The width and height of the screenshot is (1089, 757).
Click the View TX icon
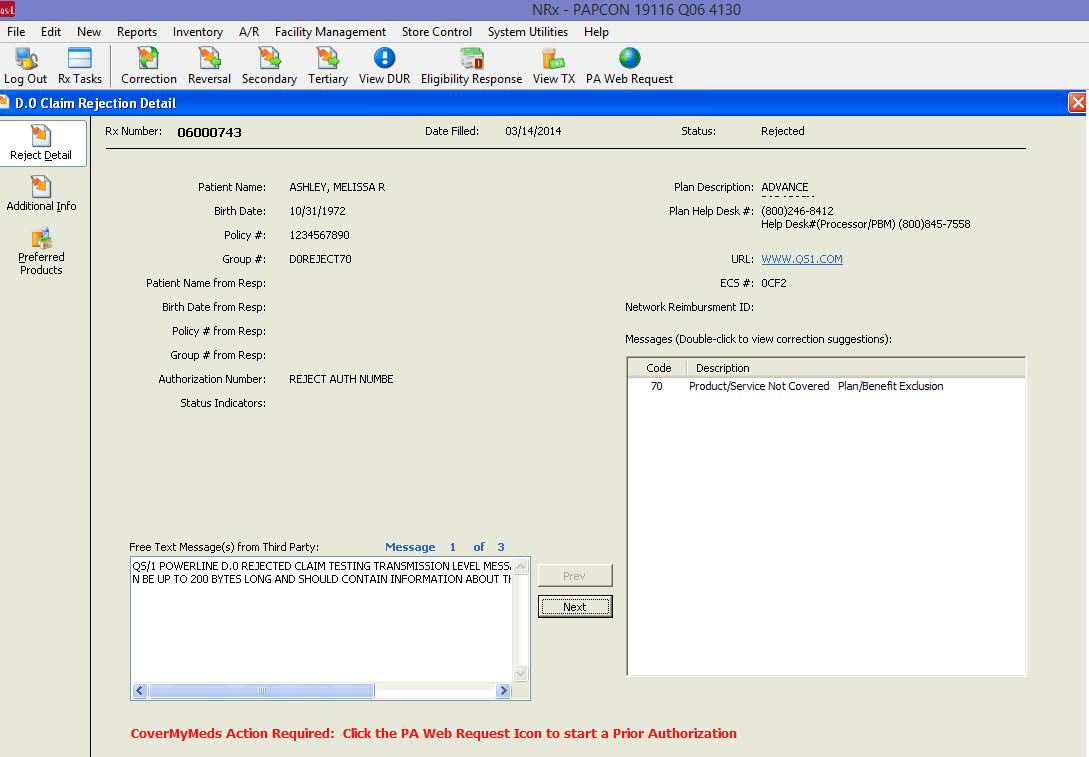point(554,66)
